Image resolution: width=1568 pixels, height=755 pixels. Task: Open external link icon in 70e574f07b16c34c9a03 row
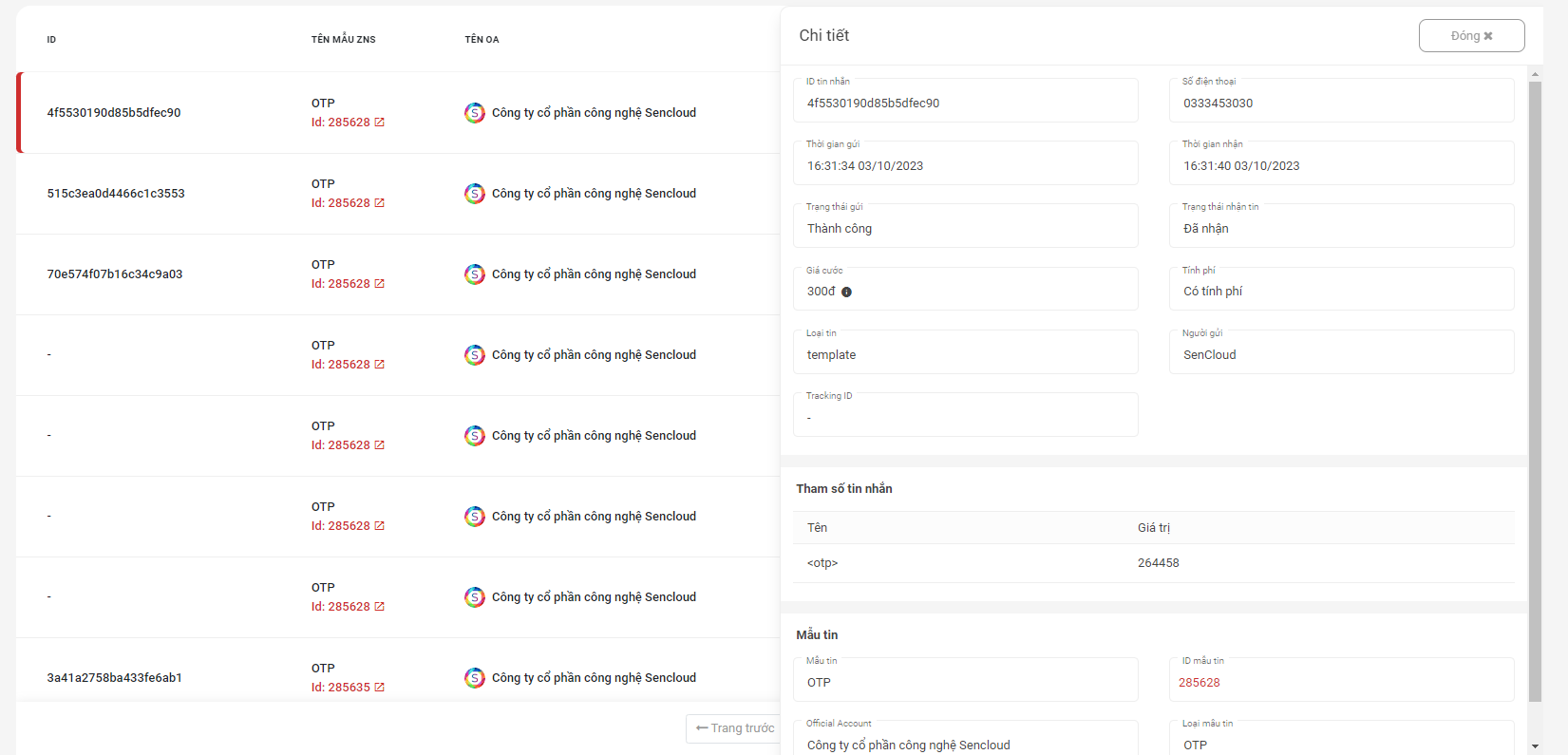380,284
